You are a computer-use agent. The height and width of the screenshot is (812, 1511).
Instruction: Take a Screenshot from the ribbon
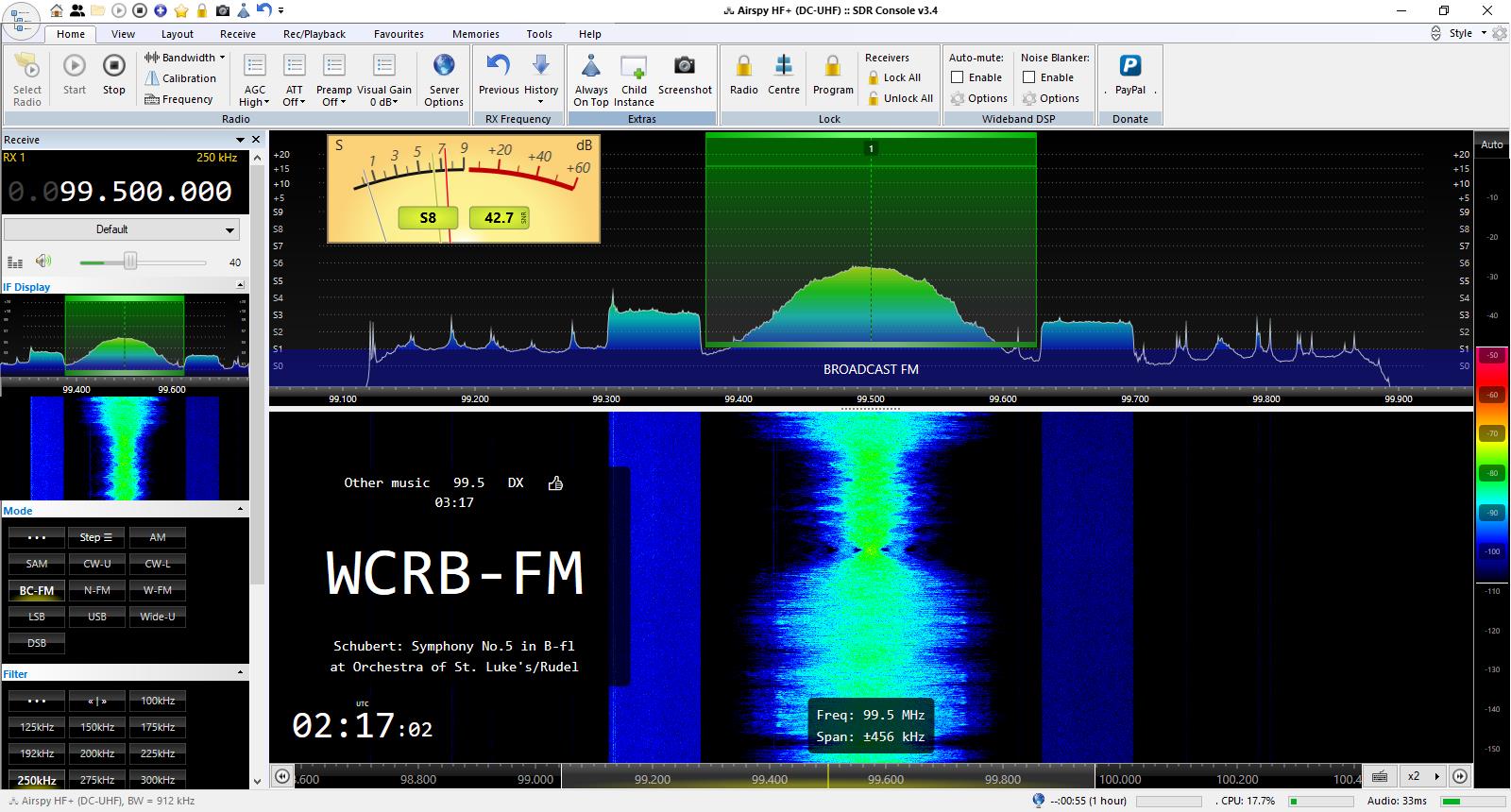[x=685, y=76]
